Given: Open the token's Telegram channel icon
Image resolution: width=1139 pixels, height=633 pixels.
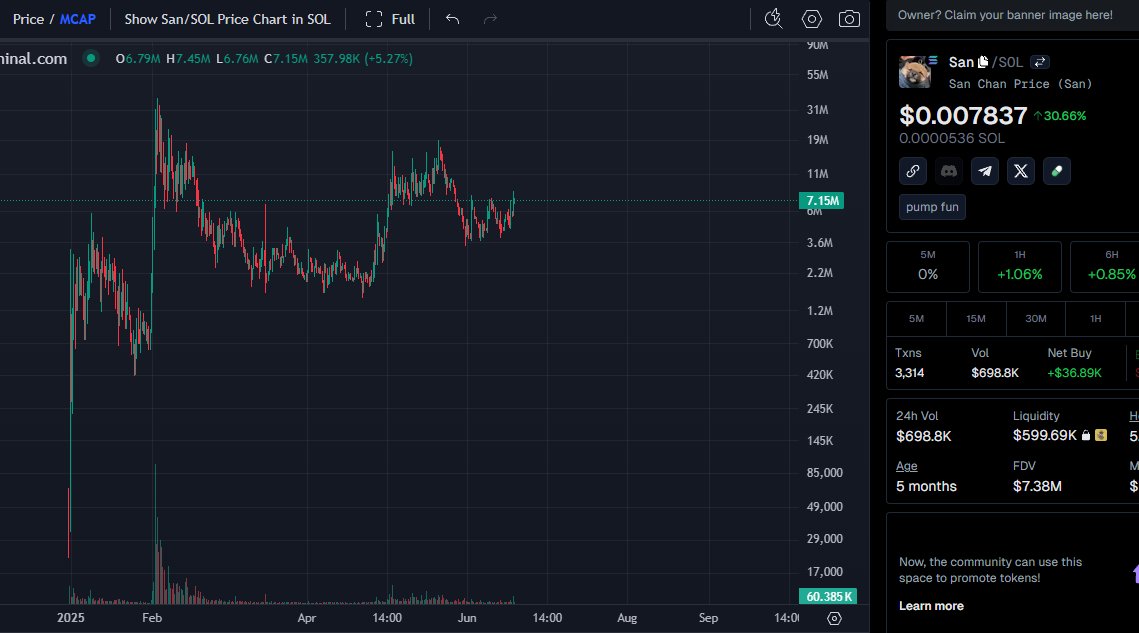Looking at the screenshot, I should (x=984, y=171).
